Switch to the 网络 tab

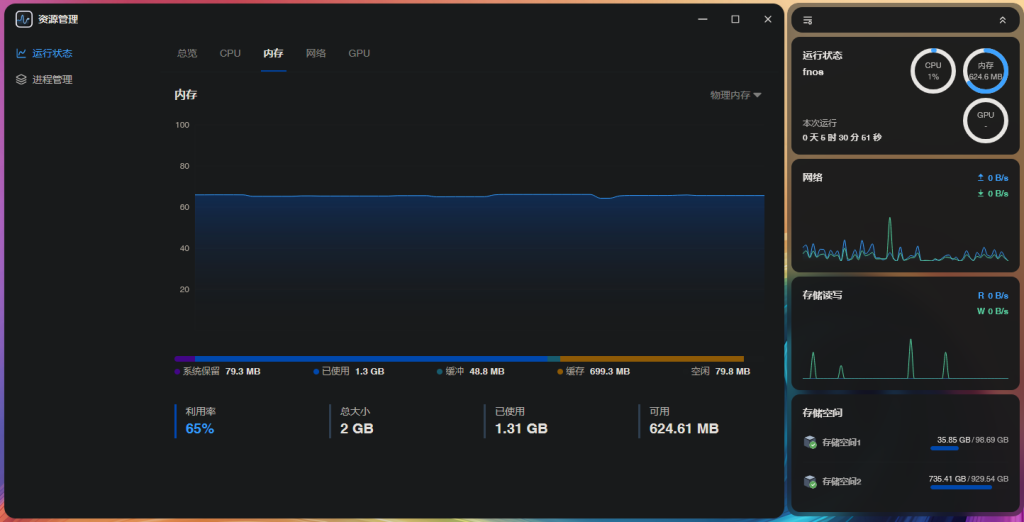coord(316,53)
